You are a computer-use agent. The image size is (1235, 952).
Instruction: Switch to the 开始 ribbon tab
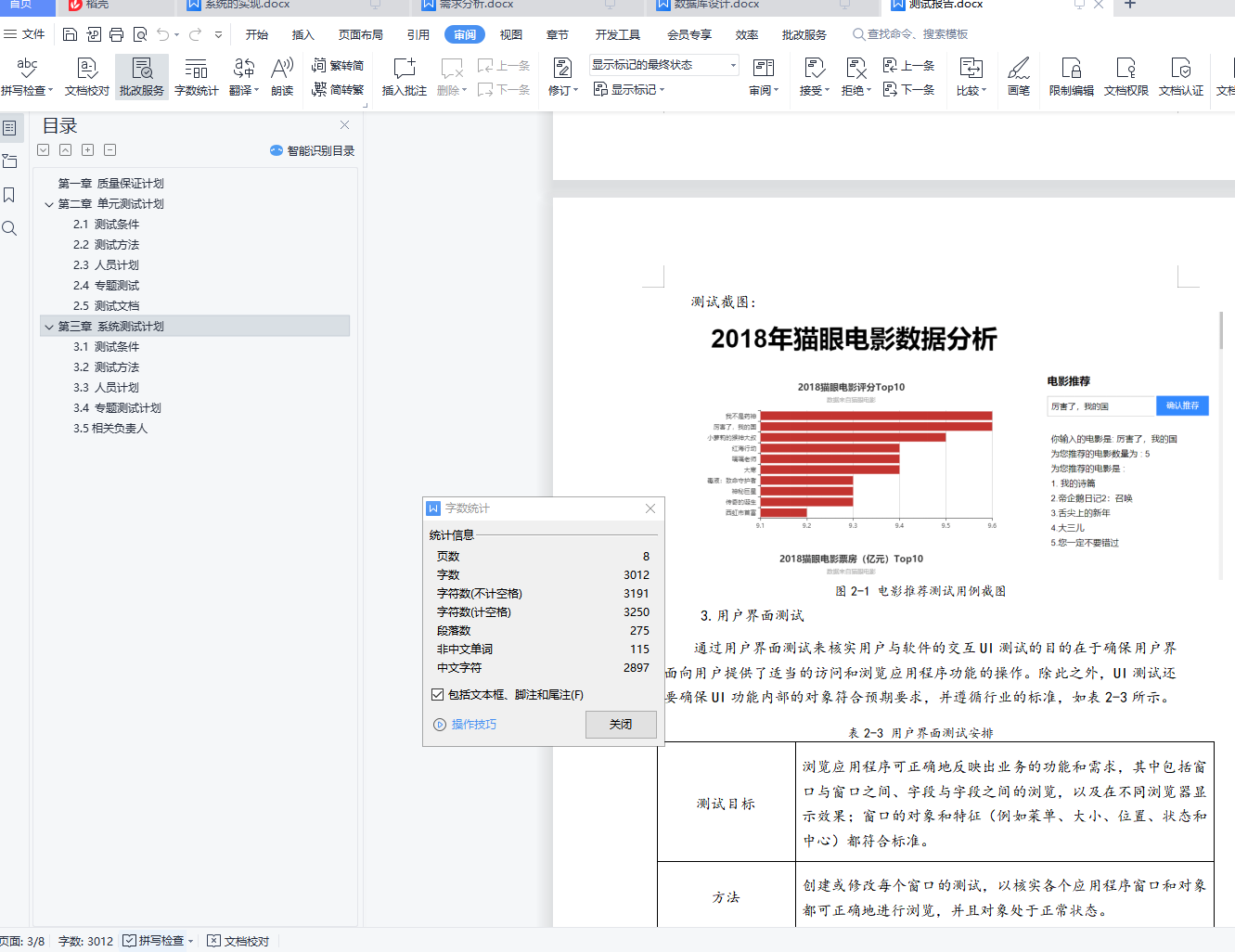tap(257, 34)
